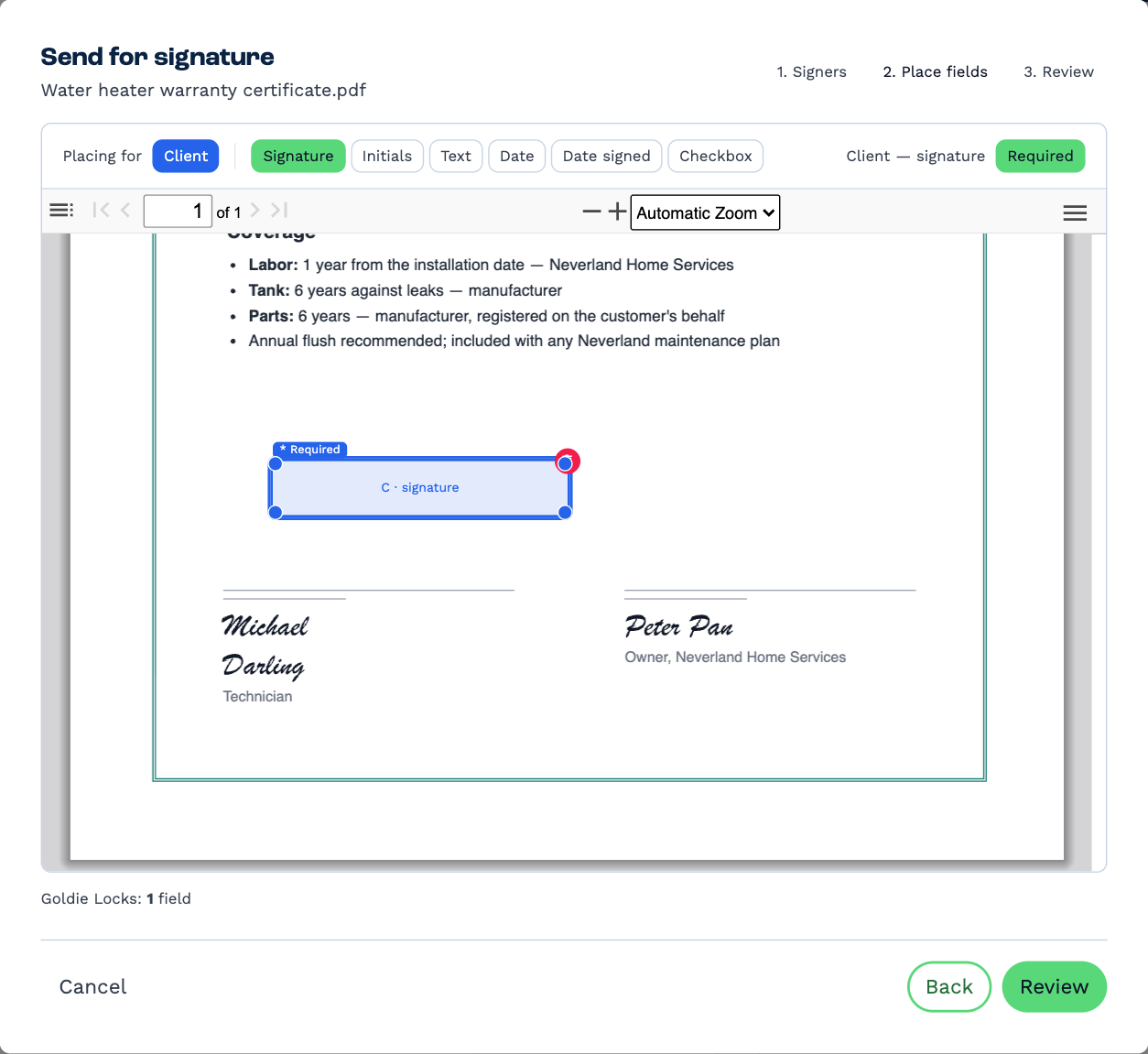Click bottom-left handle of signature field
This screenshot has height=1054, width=1148.
tap(275, 512)
